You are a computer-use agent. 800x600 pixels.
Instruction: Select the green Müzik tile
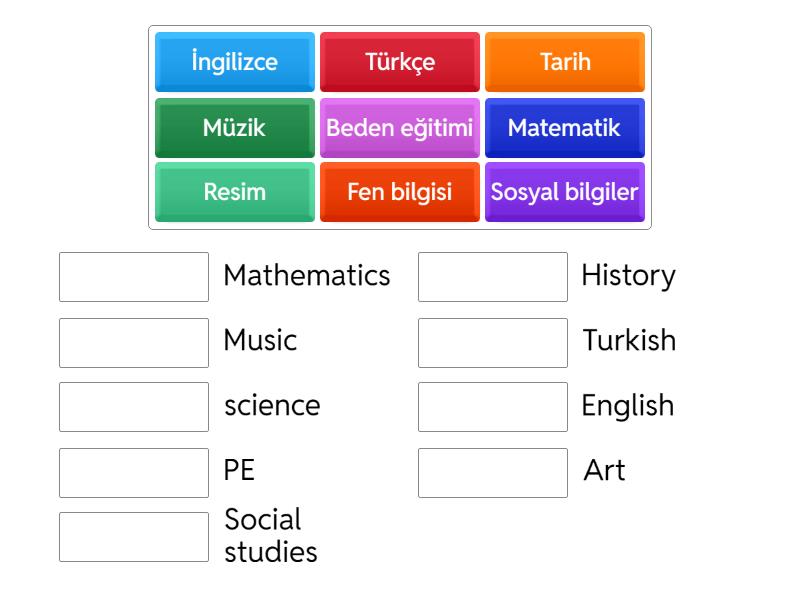pyautogui.click(x=235, y=128)
